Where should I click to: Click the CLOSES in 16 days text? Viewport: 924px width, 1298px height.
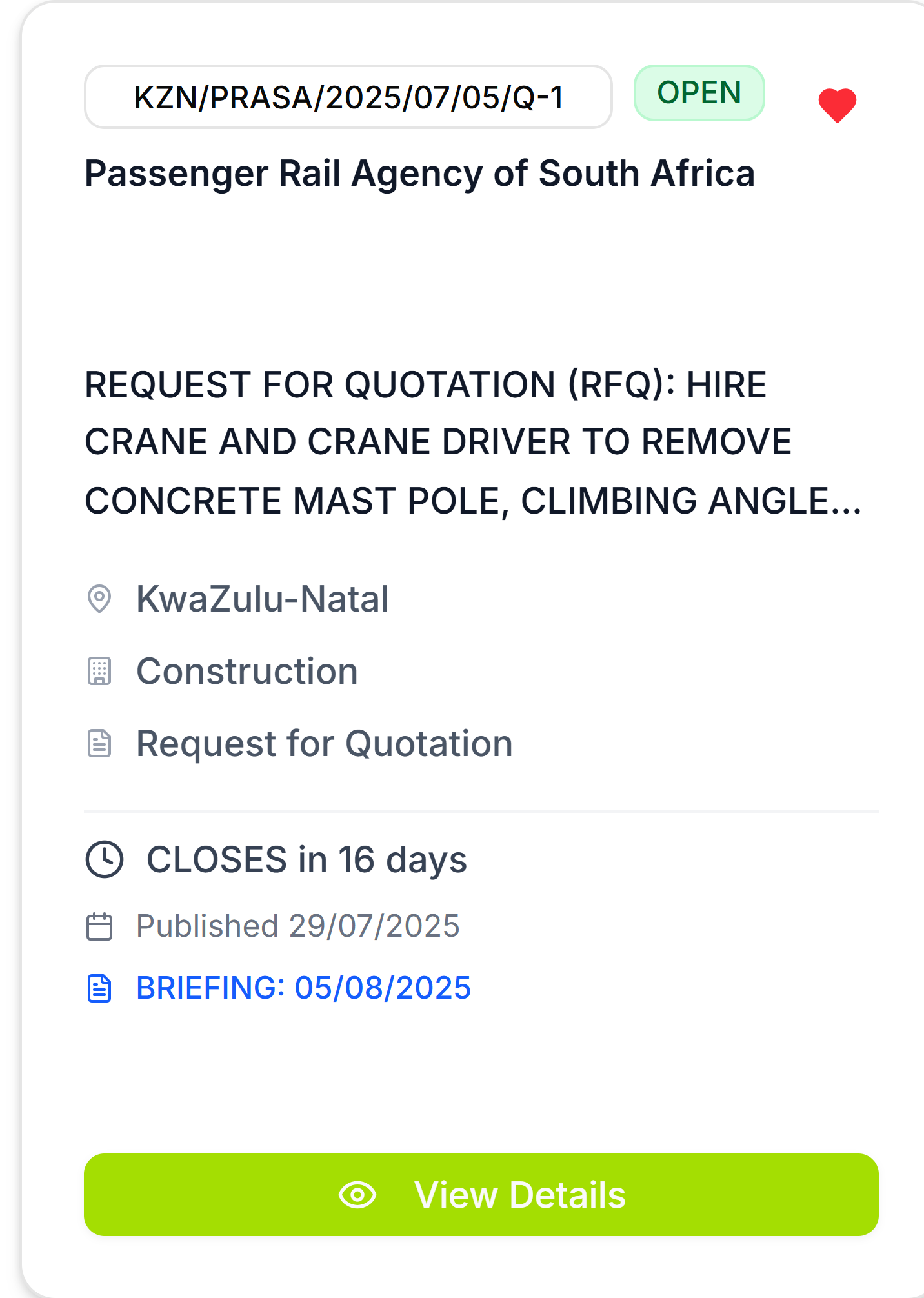(306, 859)
